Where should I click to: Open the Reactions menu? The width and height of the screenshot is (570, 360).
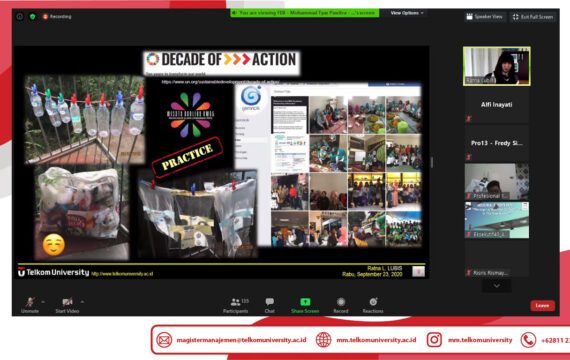point(373,305)
